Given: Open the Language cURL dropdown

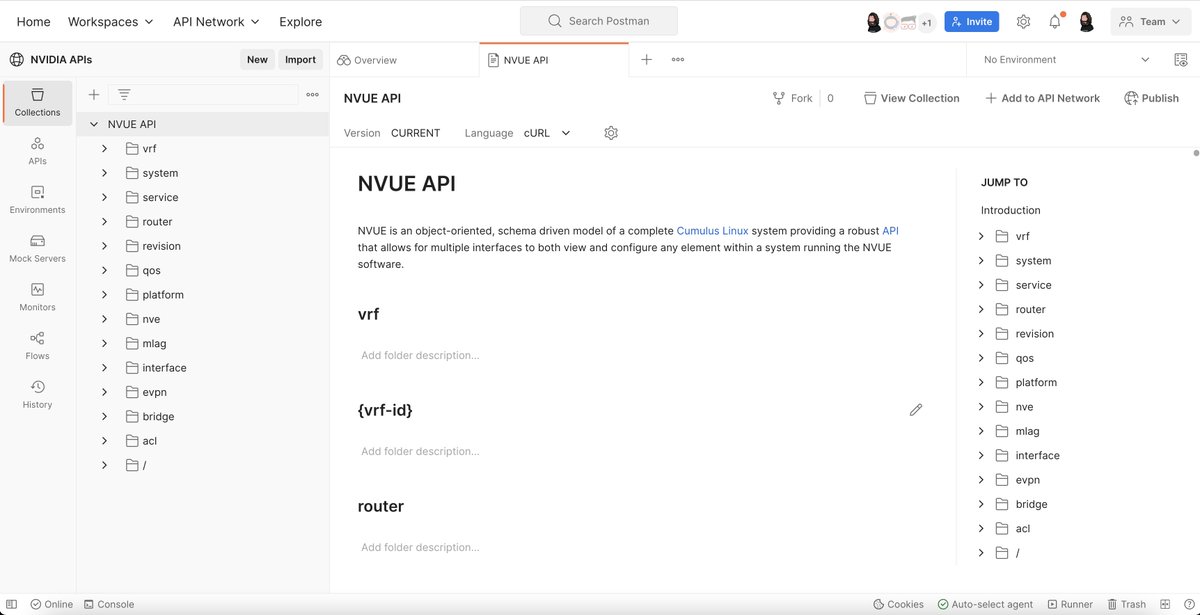Looking at the screenshot, I should [x=546, y=133].
